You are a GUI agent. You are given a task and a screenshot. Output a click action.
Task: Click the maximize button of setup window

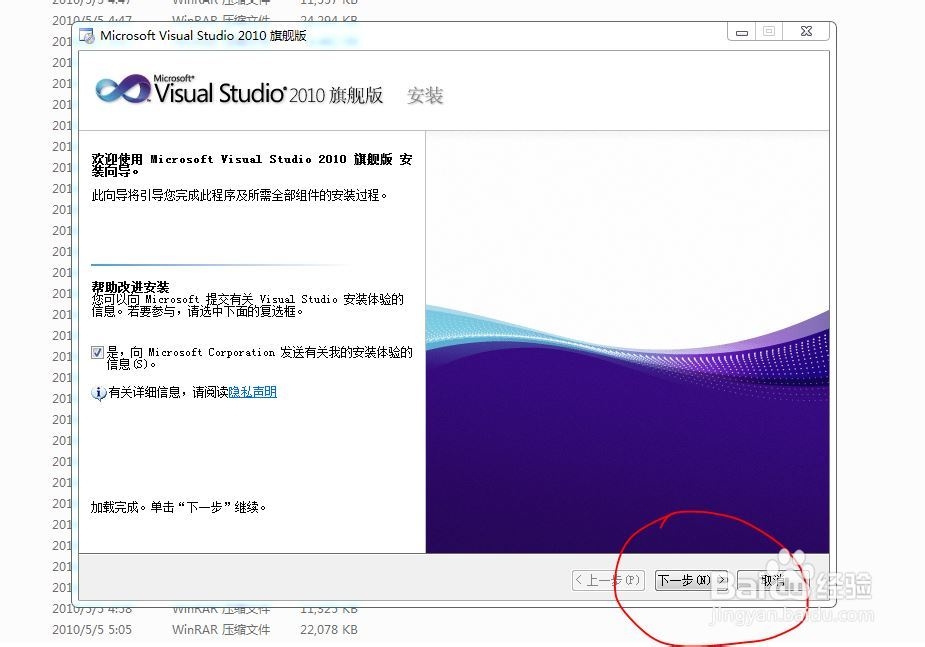(x=769, y=32)
